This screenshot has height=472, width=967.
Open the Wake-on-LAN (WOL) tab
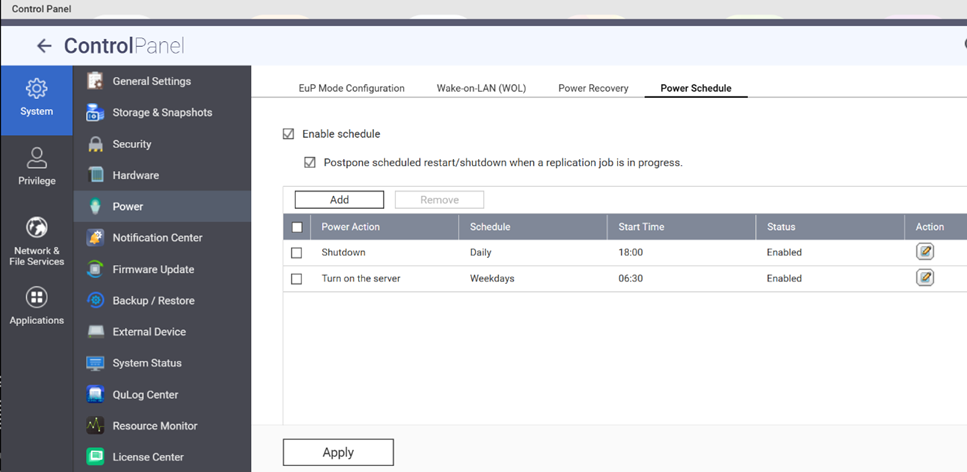(x=481, y=88)
